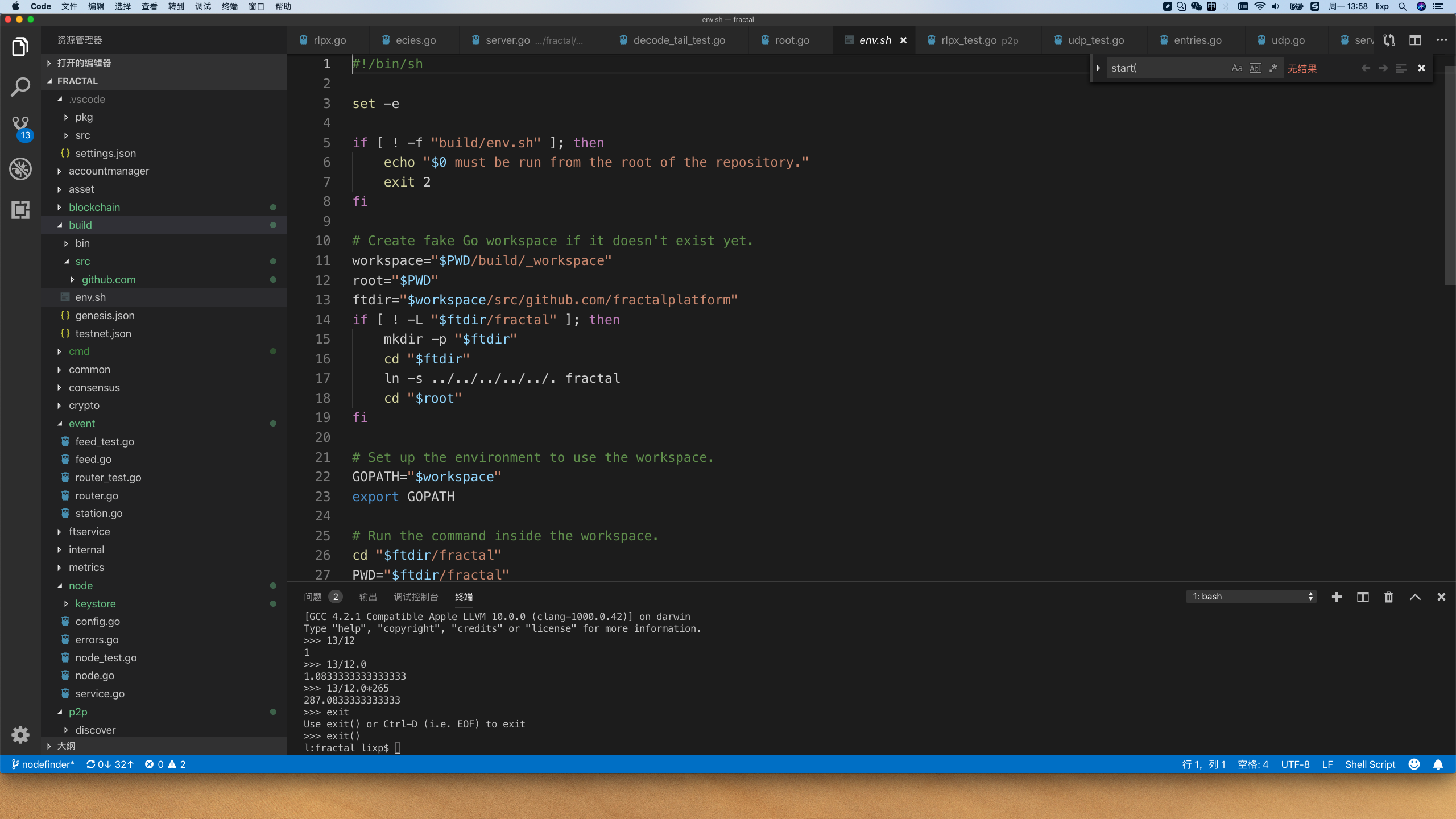Click UTF-8 encoding in status bar

tap(1295, 764)
